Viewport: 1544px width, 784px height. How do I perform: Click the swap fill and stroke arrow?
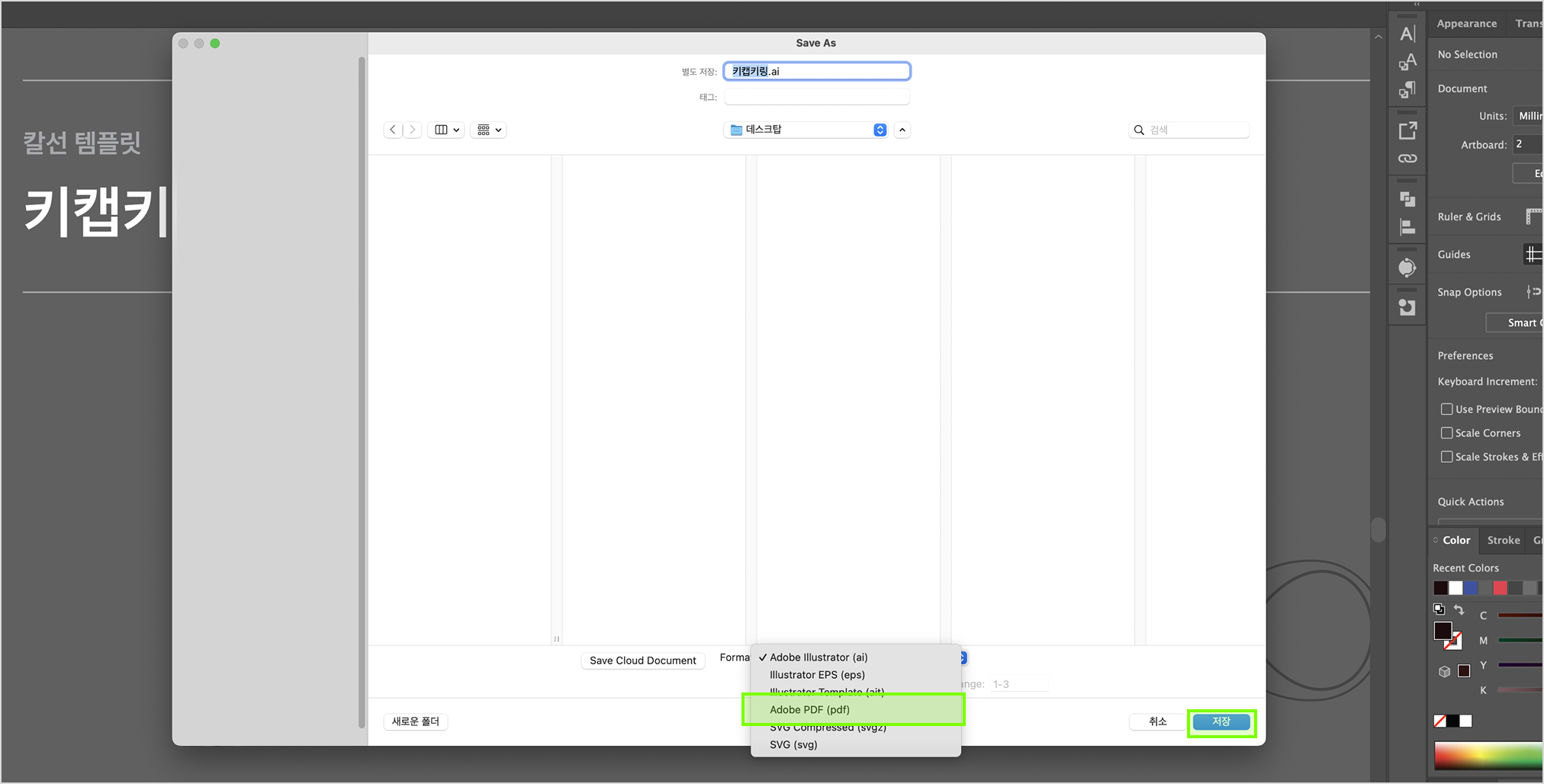tap(1459, 609)
